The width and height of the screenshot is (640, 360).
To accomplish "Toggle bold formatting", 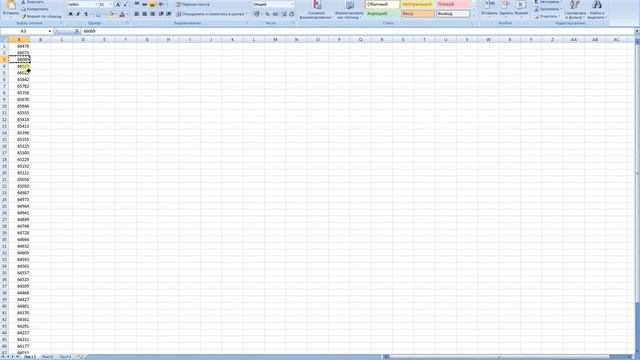I will click(x=71, y=14).
